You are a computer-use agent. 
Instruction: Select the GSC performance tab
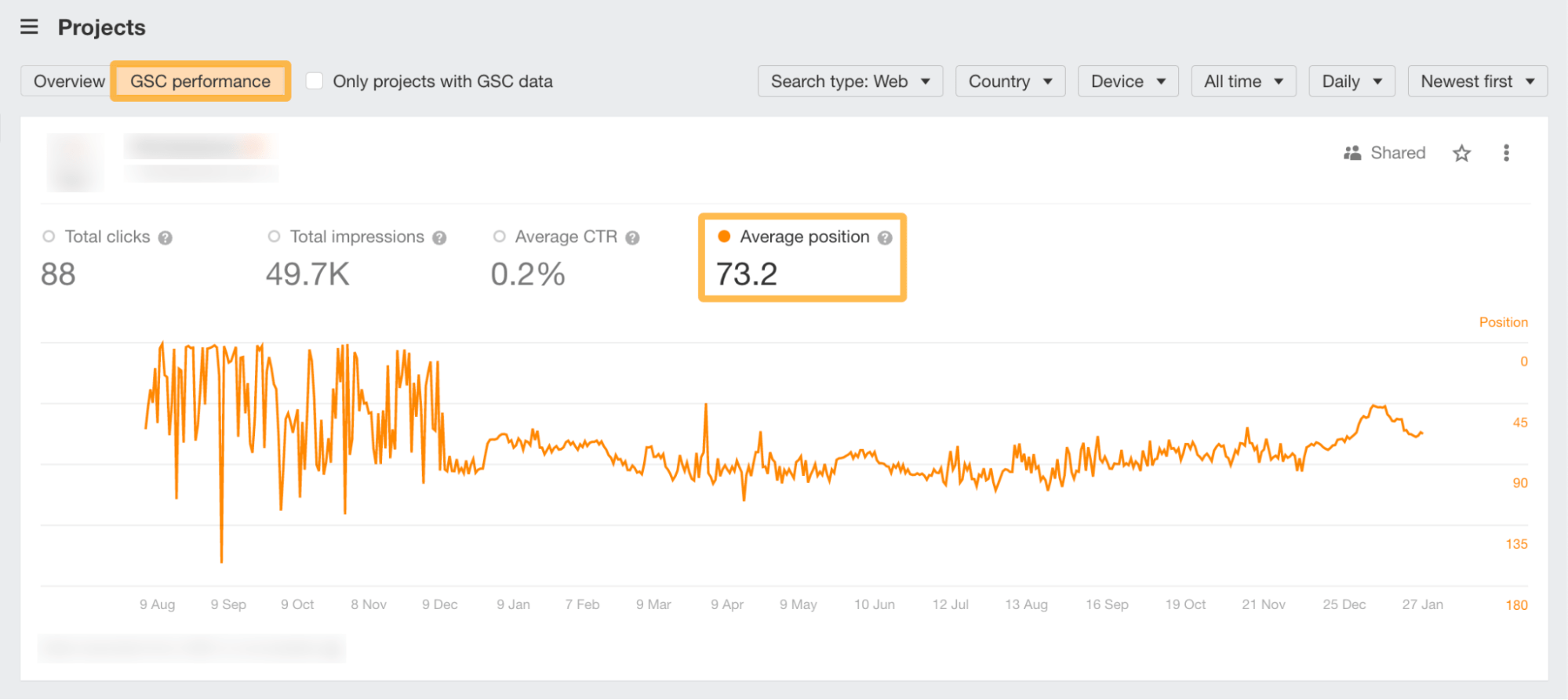coord(200,82)
